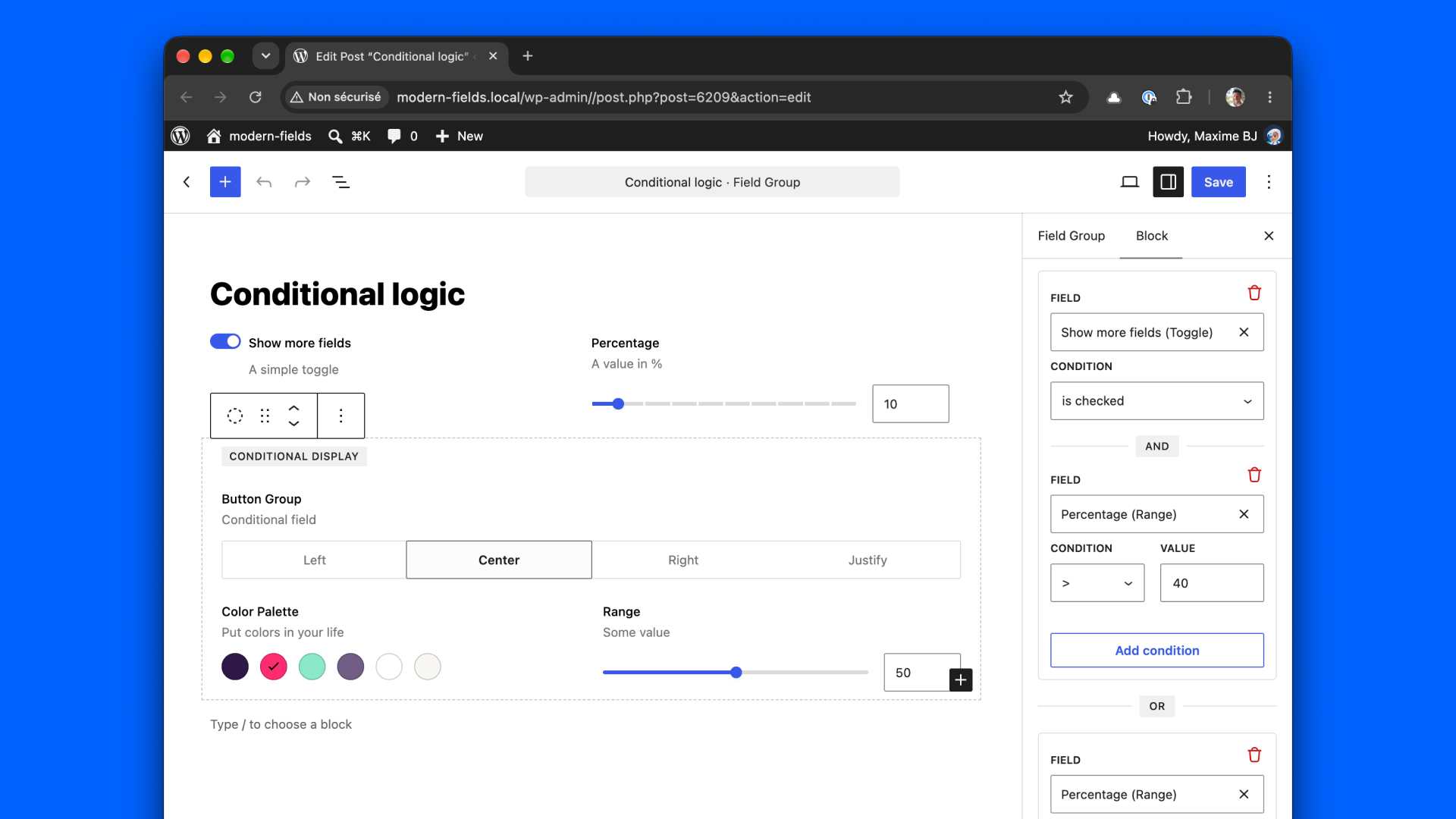Select the Right button group option
The width and height of the screenshot is (1456, 819).
683,560
